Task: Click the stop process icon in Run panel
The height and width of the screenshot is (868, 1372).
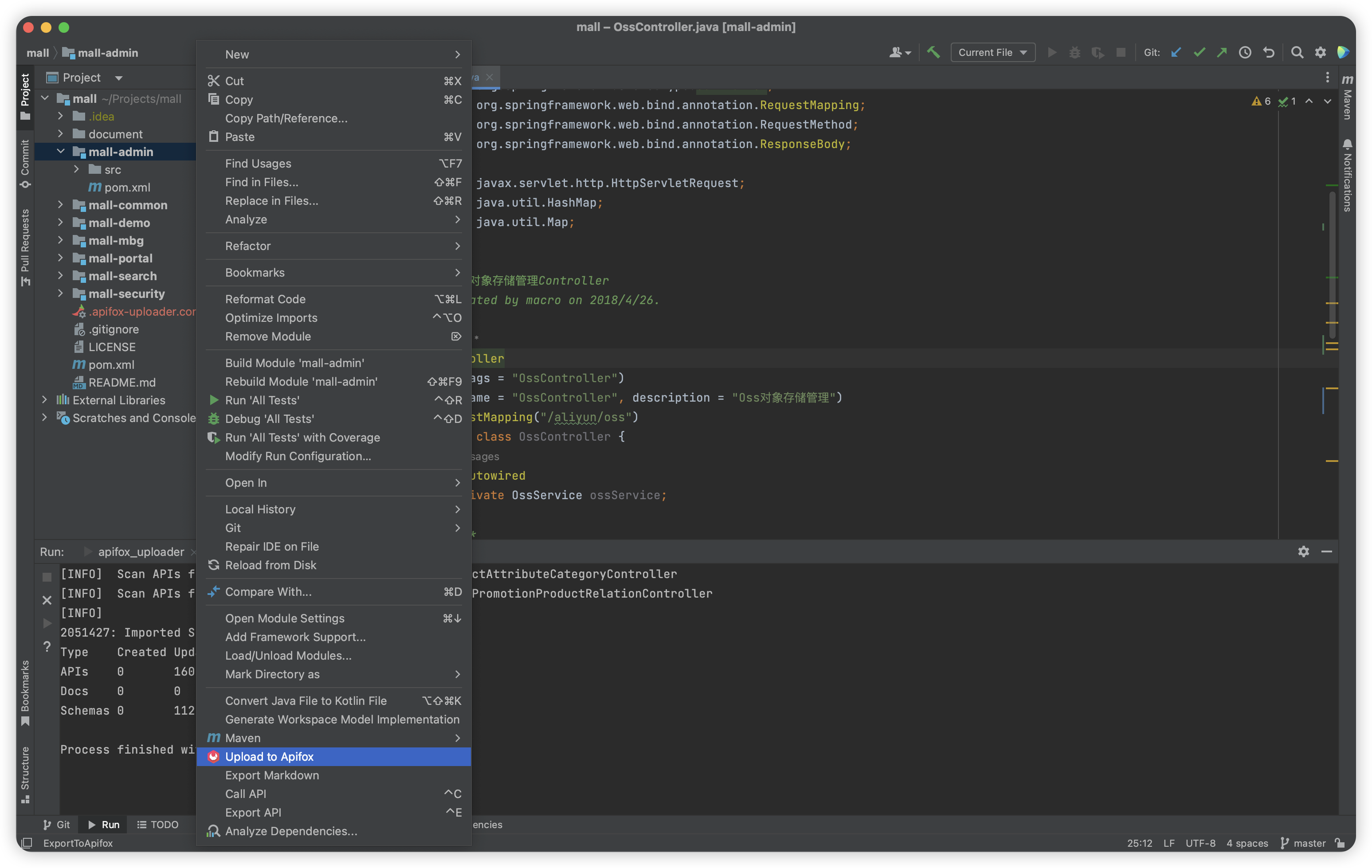Action: point(47,577)
